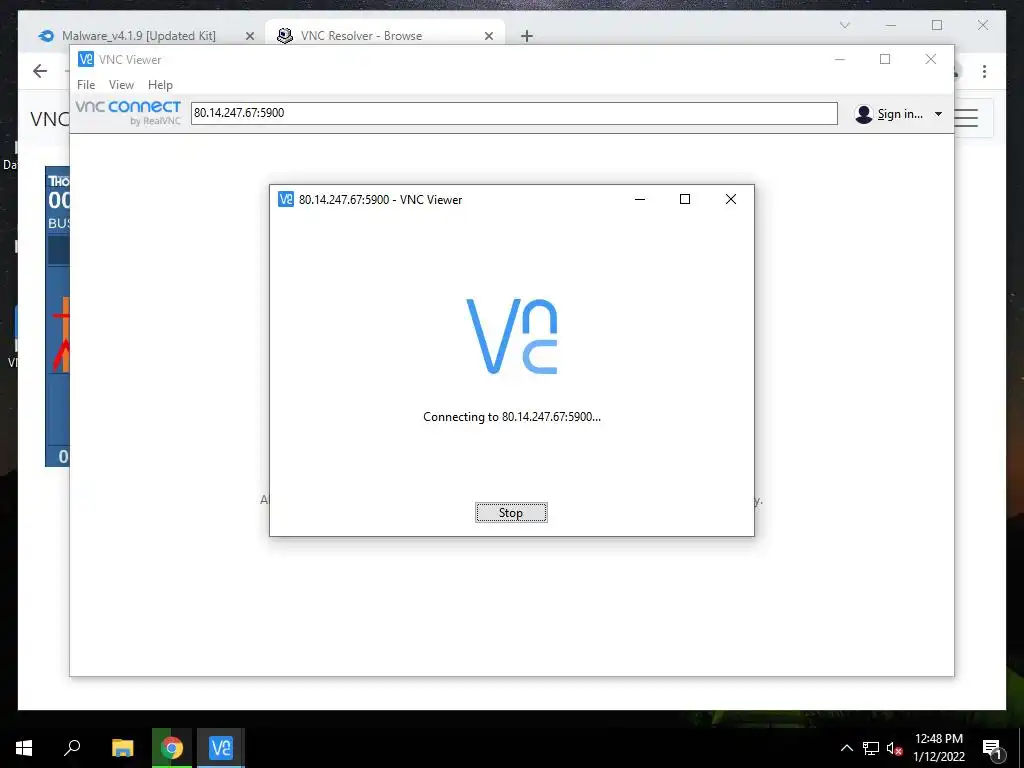Click the browser back arrow
The height and width of the screenshot is (768, 1024).
pos(40,71)
